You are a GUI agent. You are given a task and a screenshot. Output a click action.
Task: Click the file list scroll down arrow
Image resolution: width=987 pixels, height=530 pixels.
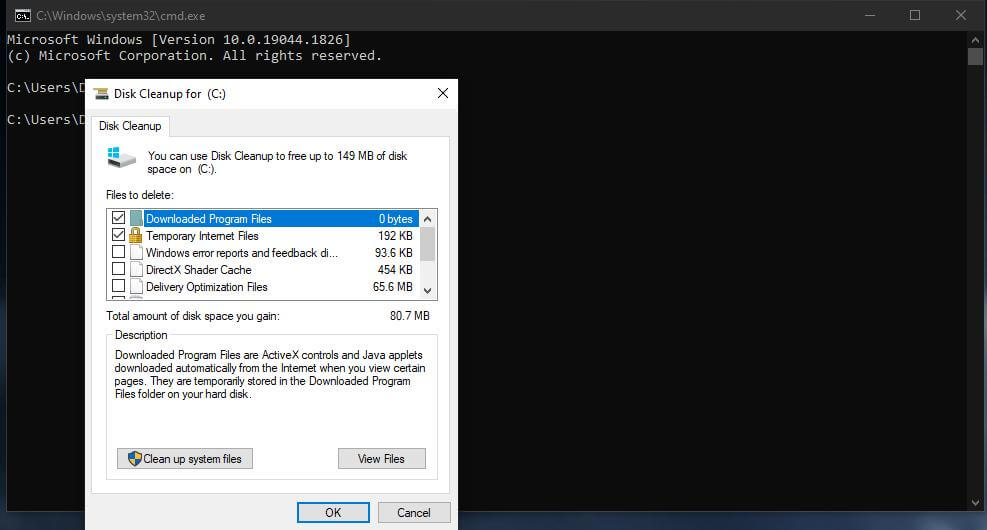tap(427, 290)
